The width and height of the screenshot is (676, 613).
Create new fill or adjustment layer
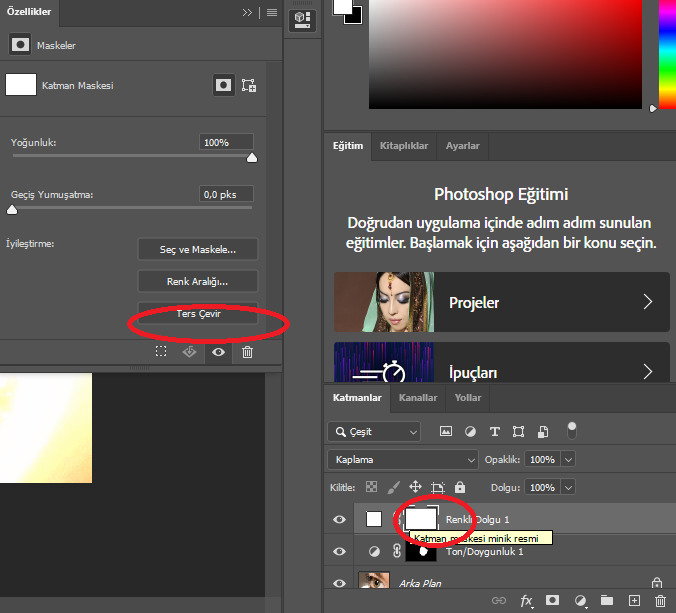pyautogui.click(x=580, y=600)
